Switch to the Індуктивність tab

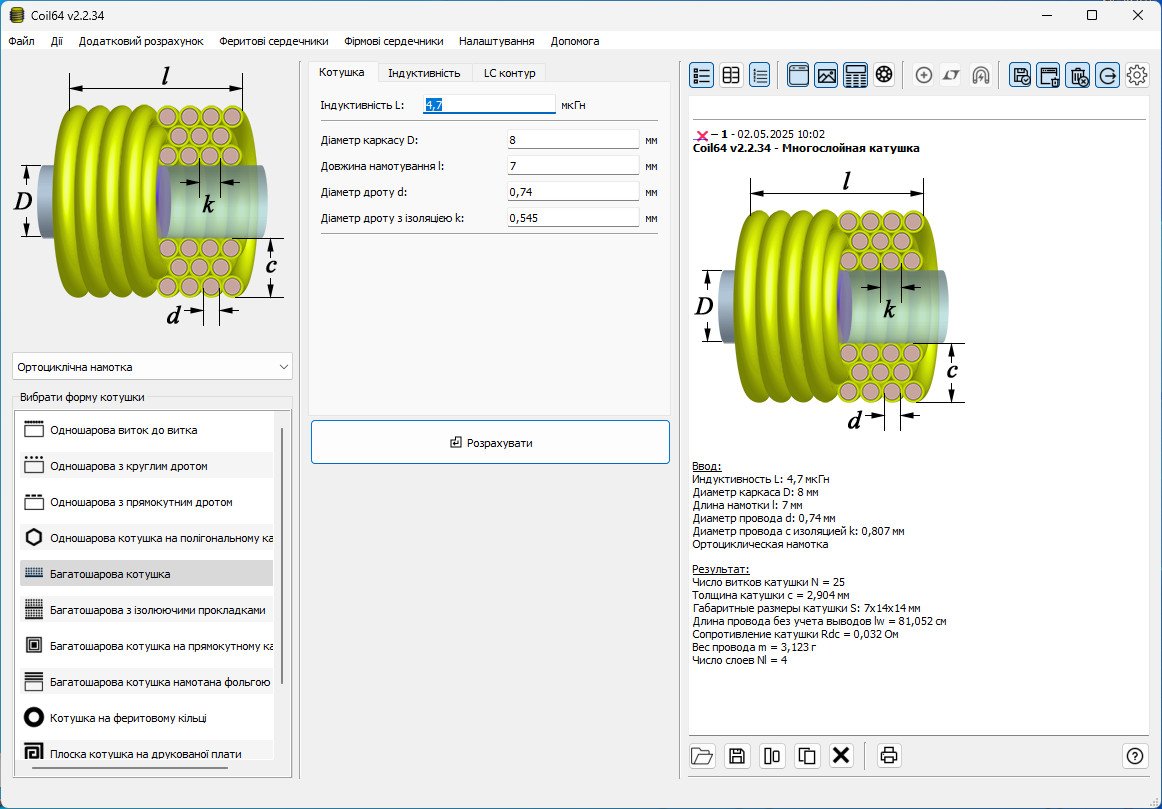pos(424,73)
